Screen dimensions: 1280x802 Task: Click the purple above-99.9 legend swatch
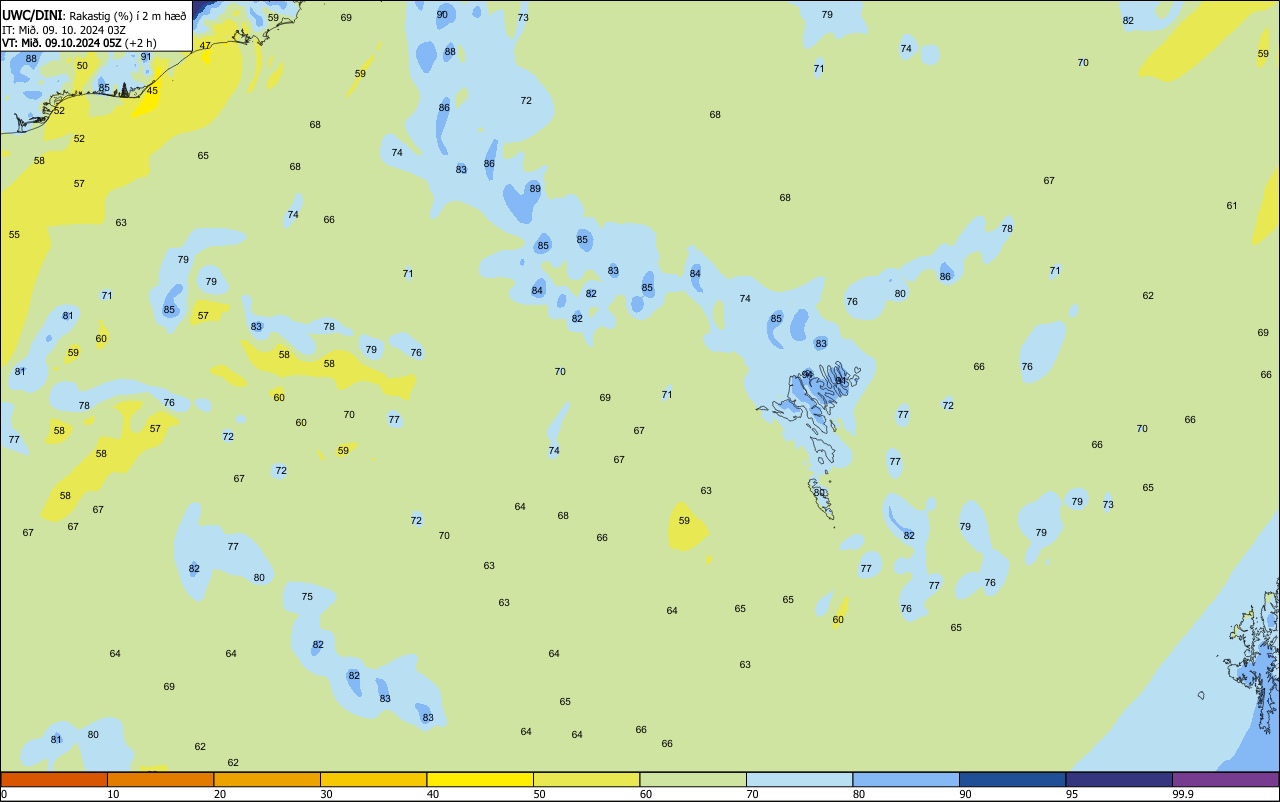1225,779
